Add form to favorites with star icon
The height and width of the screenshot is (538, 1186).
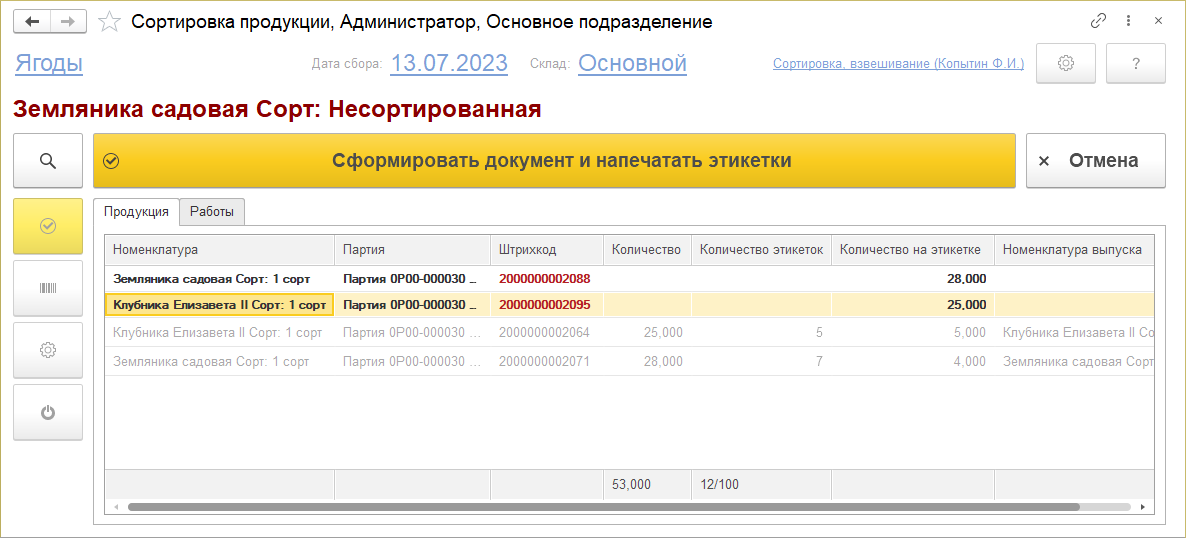pyautogui.click(x=110, y=22)
